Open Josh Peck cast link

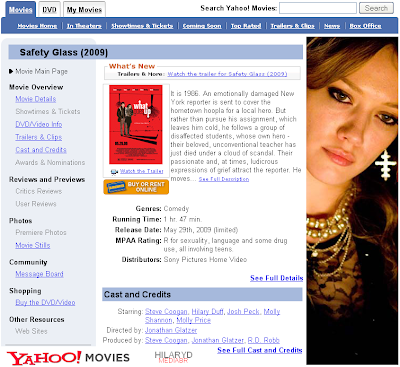243,312
